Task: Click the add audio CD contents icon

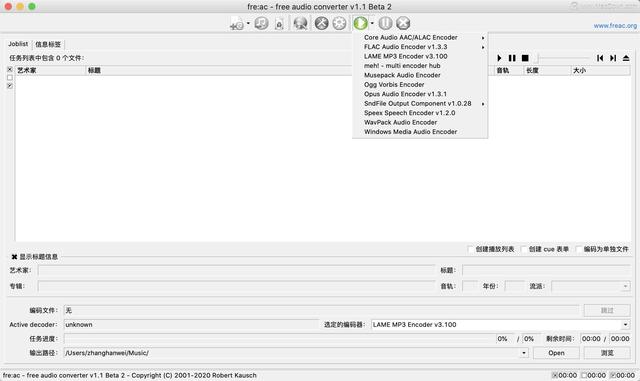Action: coord(261,23)
